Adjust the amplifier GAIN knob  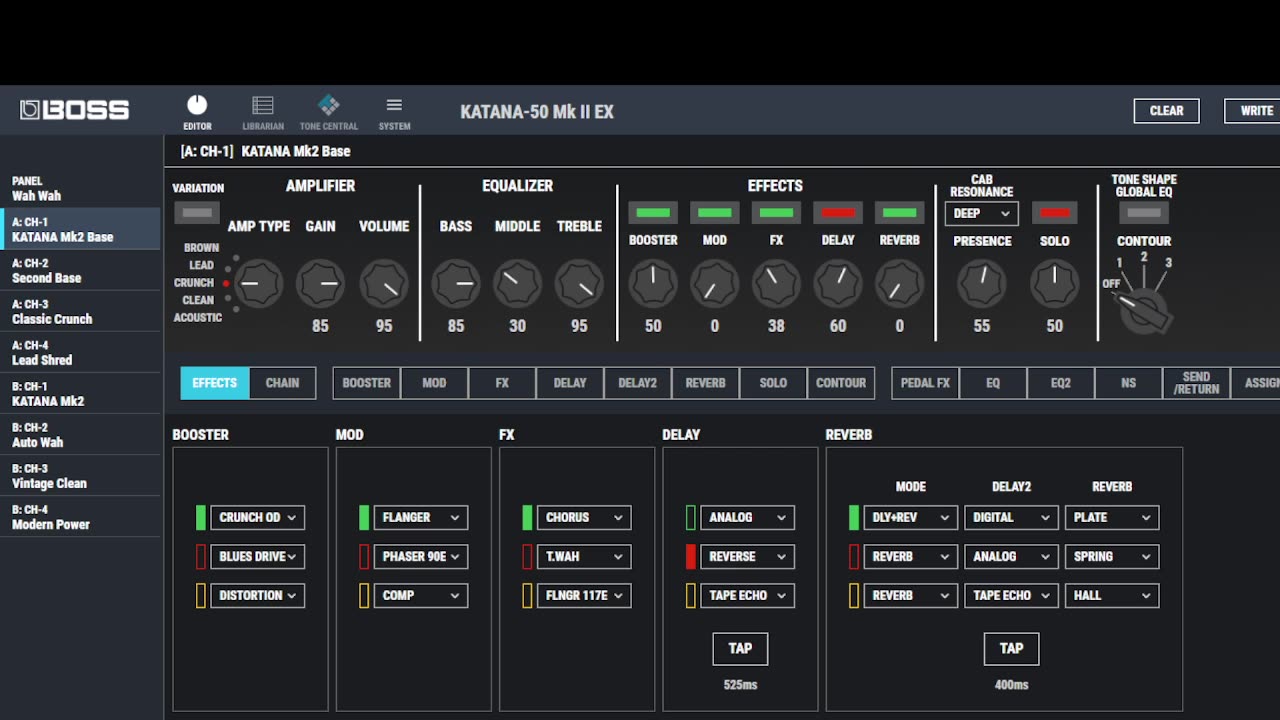pyautogui.click(x=320, y=284)
